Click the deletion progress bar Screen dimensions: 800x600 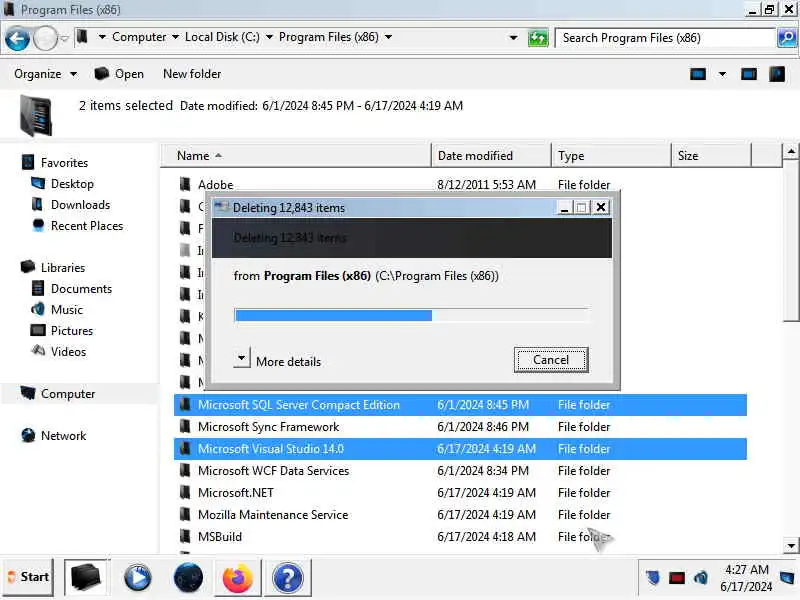(x=411, y=315)
